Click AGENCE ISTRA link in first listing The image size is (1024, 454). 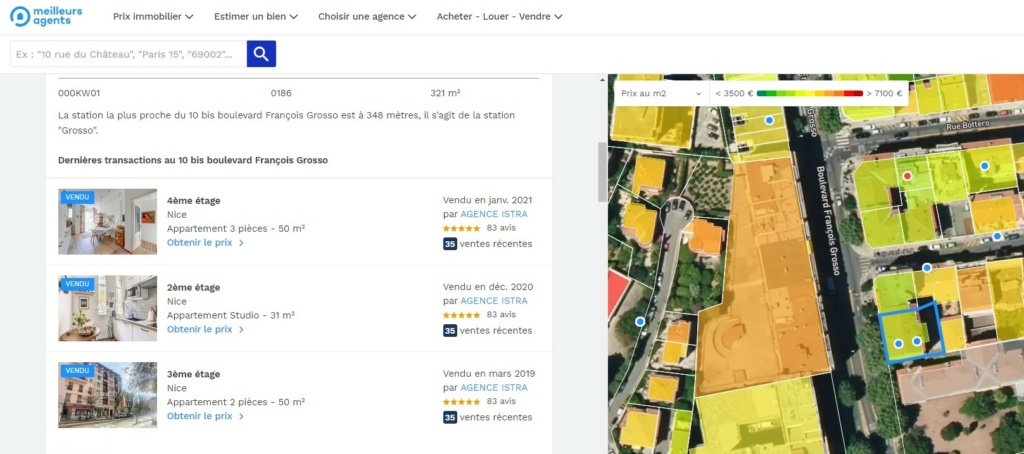tap(493, 214)
